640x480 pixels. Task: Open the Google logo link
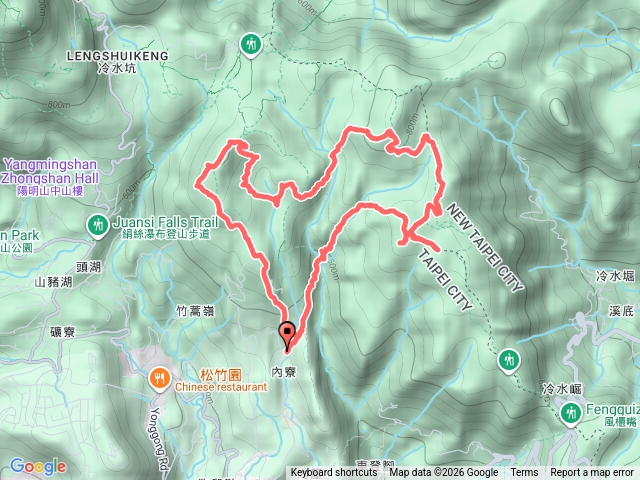coord(38,466)
